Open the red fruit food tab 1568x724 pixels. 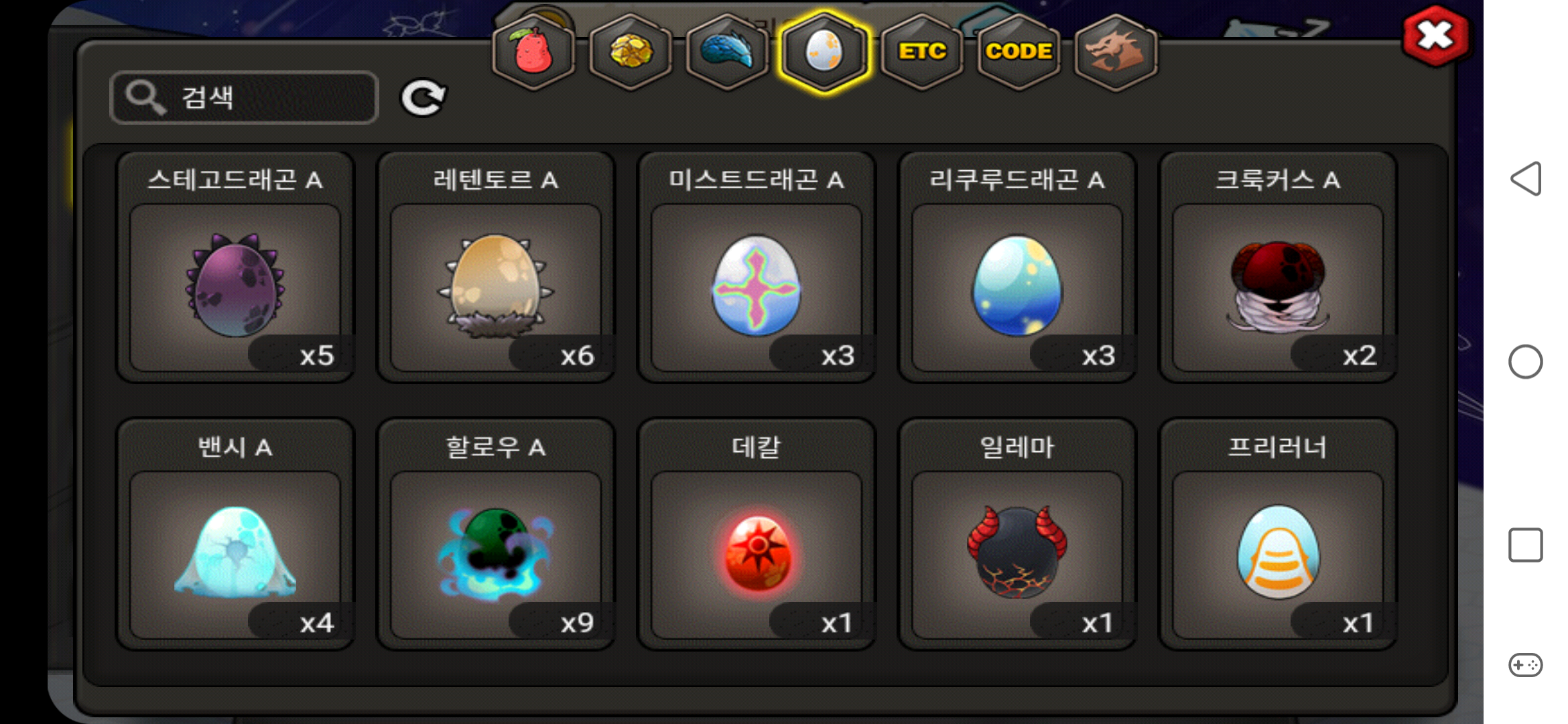pyautogui.click(x=533, y=52)
